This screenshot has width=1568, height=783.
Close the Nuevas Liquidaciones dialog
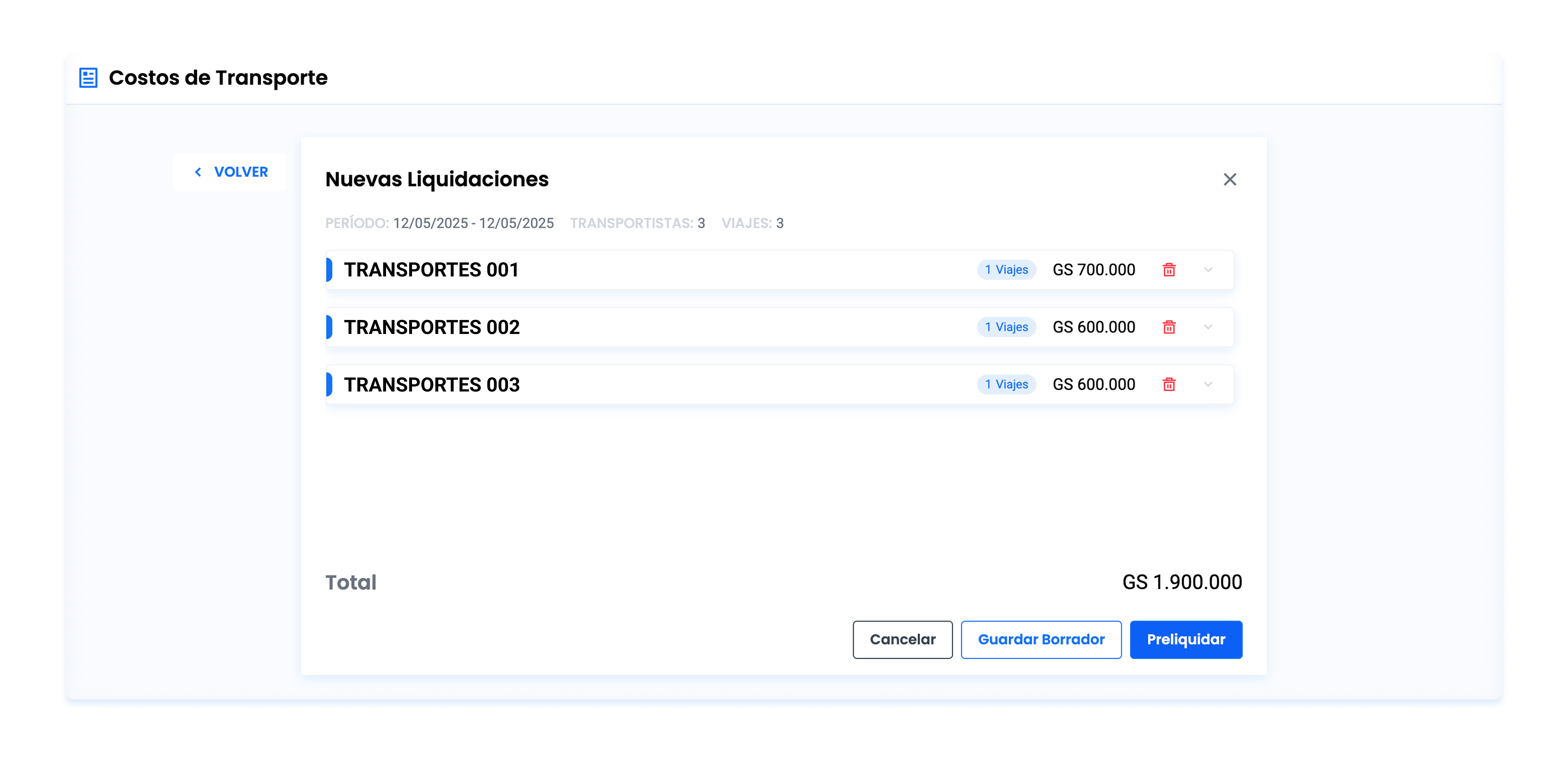(1230, 180)
